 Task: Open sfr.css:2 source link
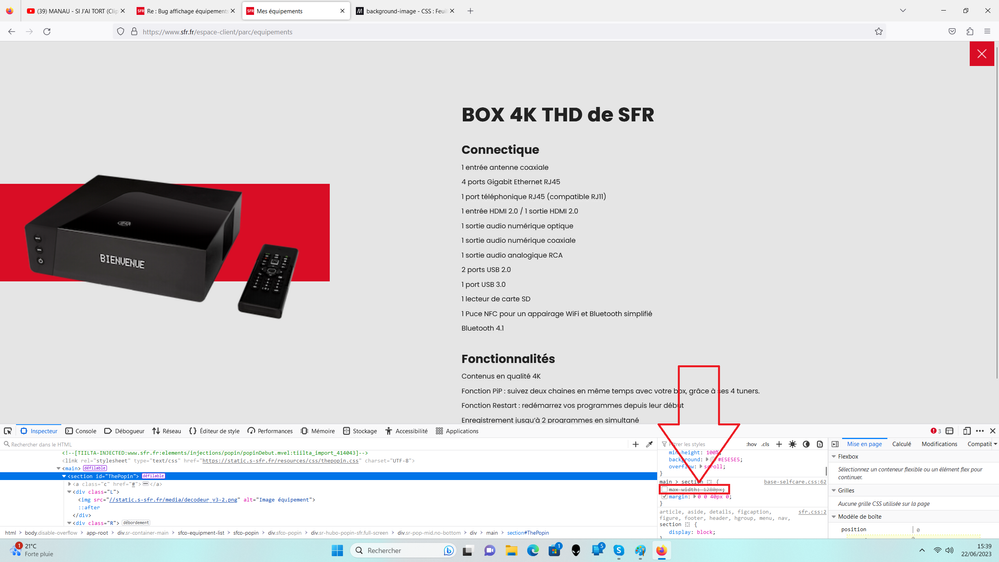(x=812, y=512)
